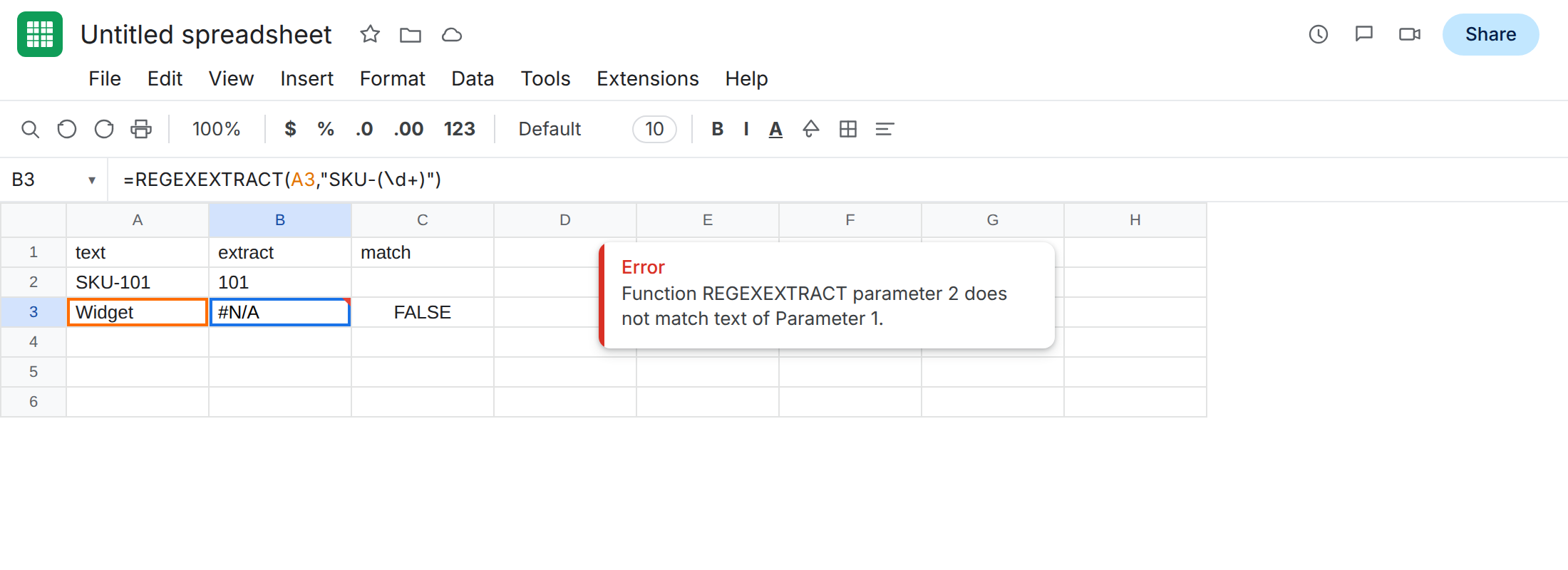Open the Sheets home logo icon
Screen dimensions: 1568x570
(x=40, y=34)
